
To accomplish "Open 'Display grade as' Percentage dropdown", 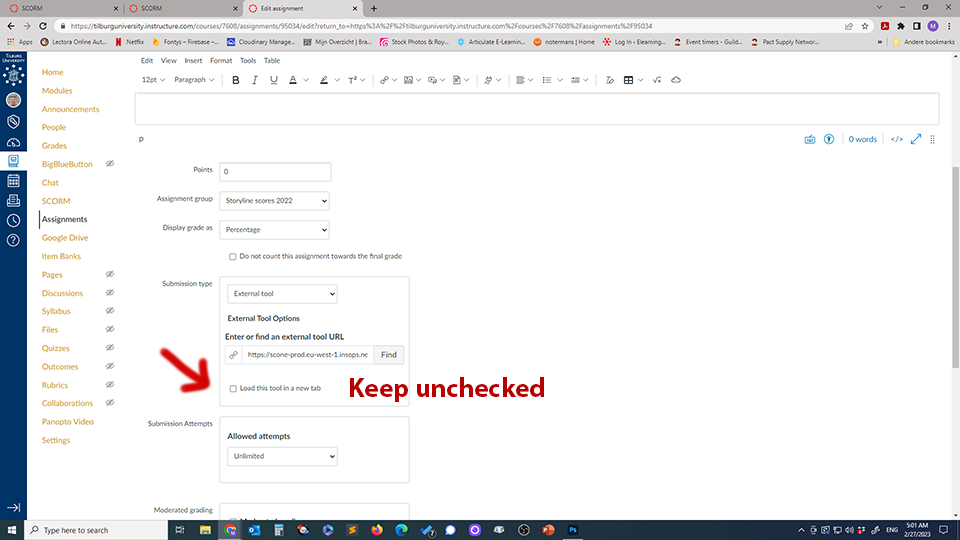I will point(274,230).
